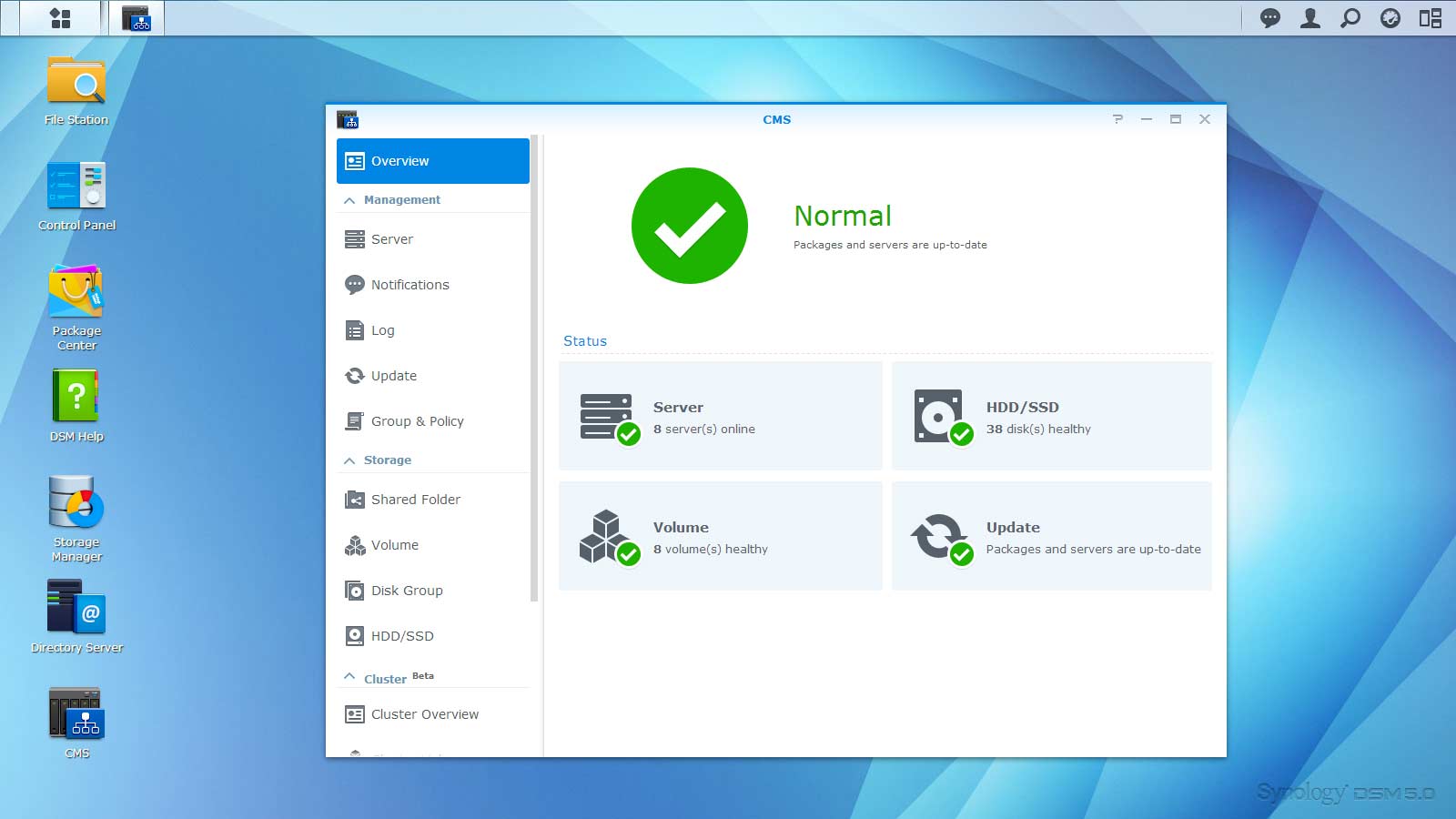
Task: Click the Main Menu grid icon
Action: (x=60, y=18)
